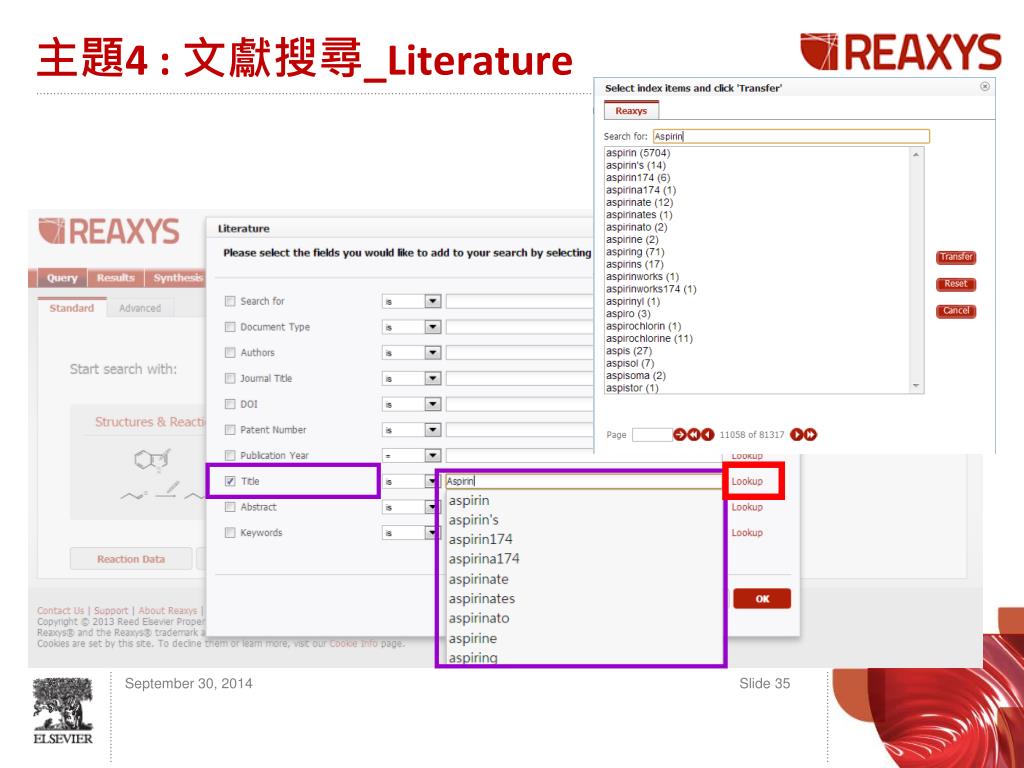Open the Support link
Image resolution: width=1024 pixels, height=768 pixels.
click(x=111, y=611)
